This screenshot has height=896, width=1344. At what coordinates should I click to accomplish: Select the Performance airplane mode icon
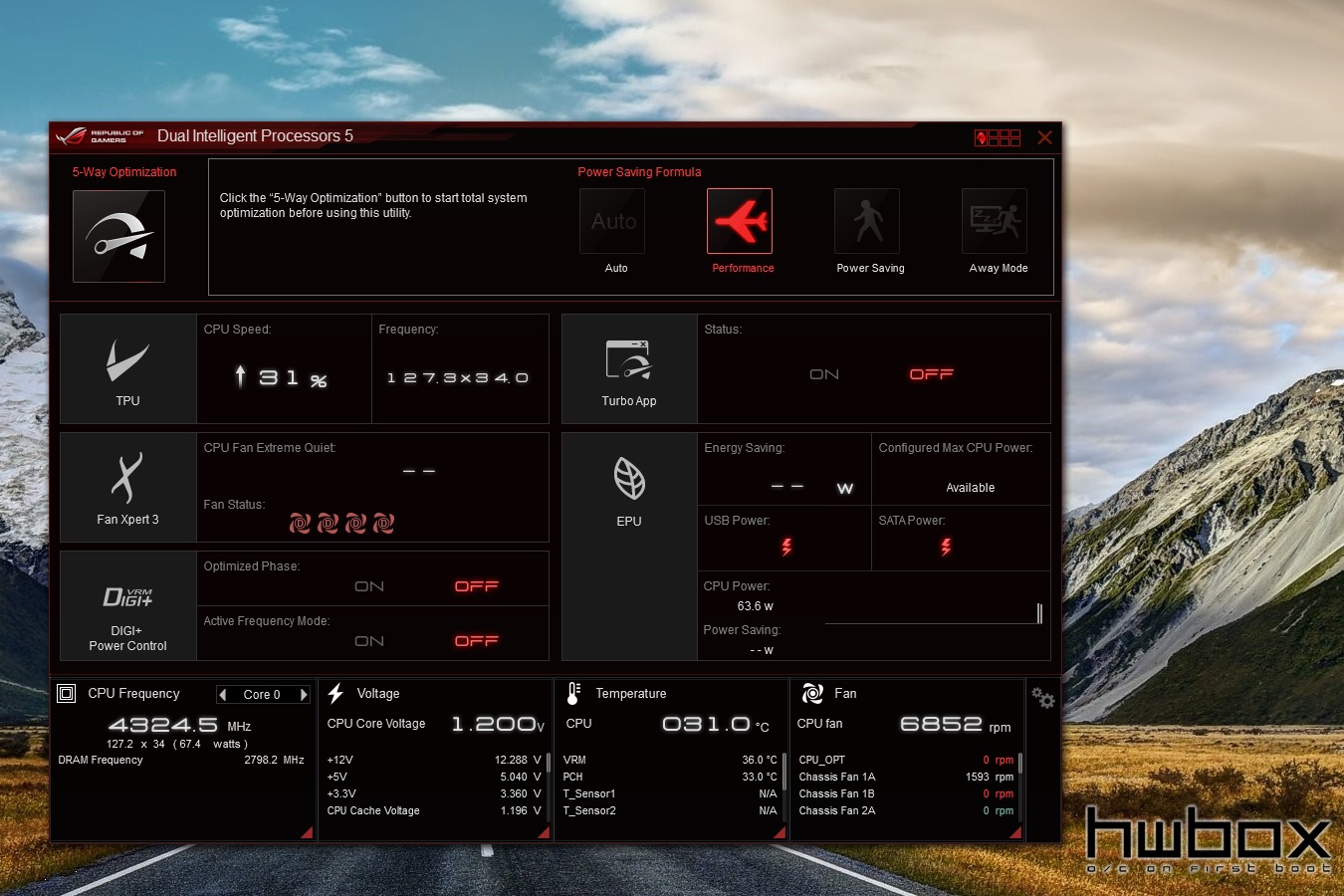(740, 221)
